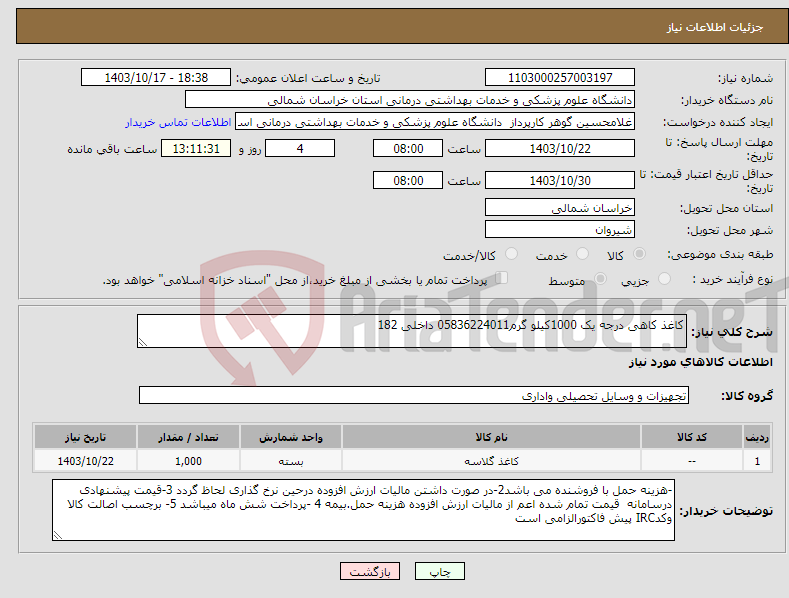Viewport: 789px width, 598px height.
Task: Click the کد کالا column header
Action: point(692,437)
